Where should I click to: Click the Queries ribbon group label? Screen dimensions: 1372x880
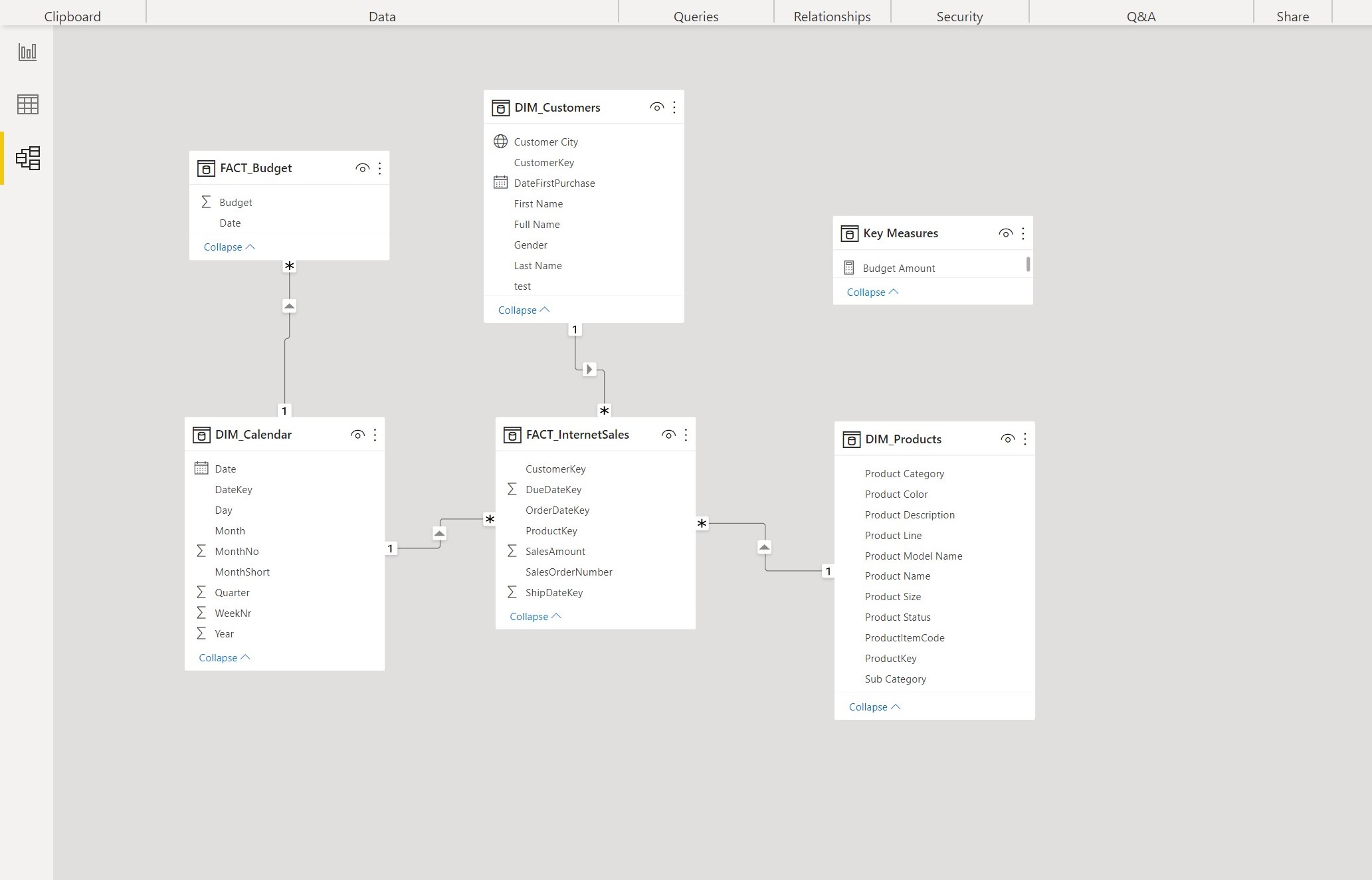click(696, 17)
